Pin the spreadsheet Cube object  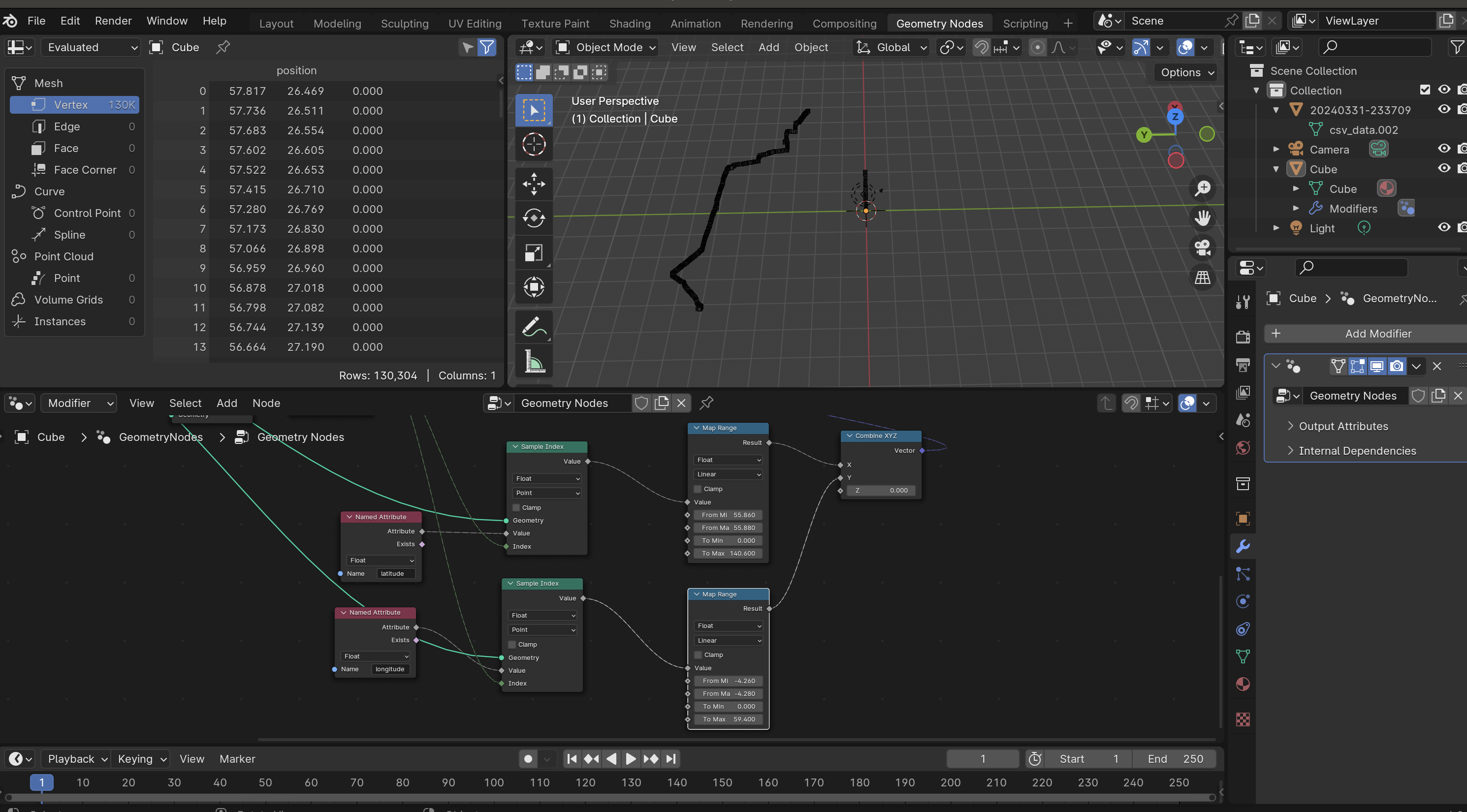(x=223, y=47)
